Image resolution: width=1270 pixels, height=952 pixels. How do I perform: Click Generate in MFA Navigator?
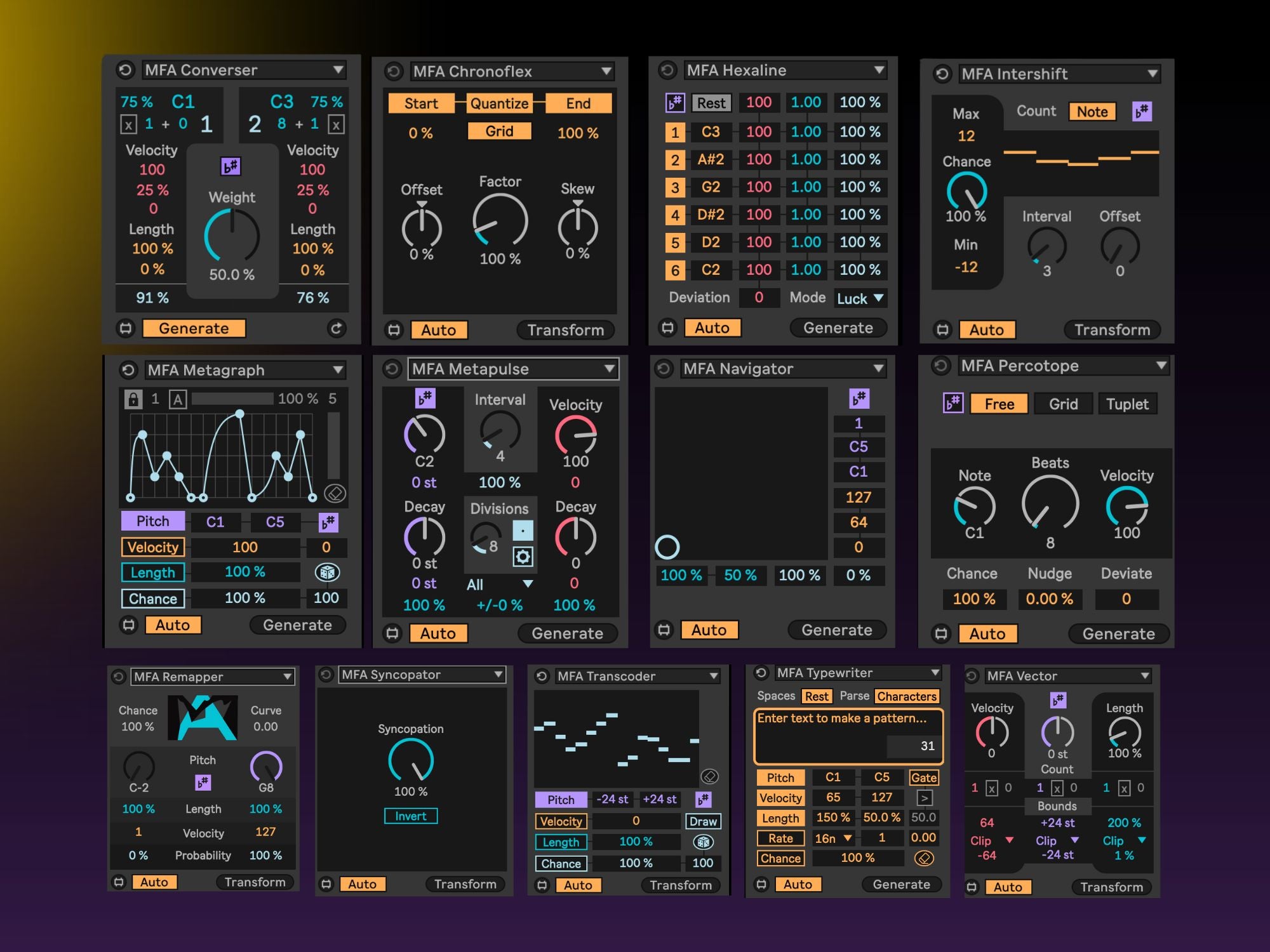tap(837, 630)
